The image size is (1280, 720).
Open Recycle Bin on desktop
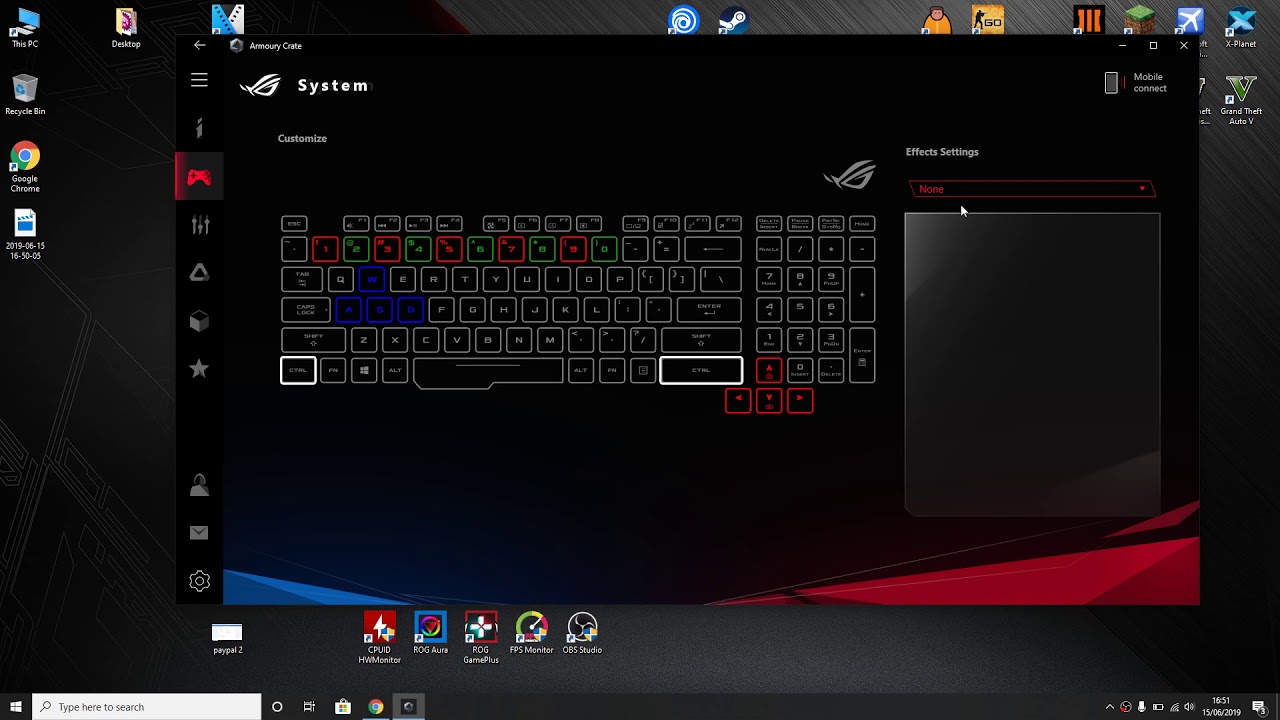25,95
